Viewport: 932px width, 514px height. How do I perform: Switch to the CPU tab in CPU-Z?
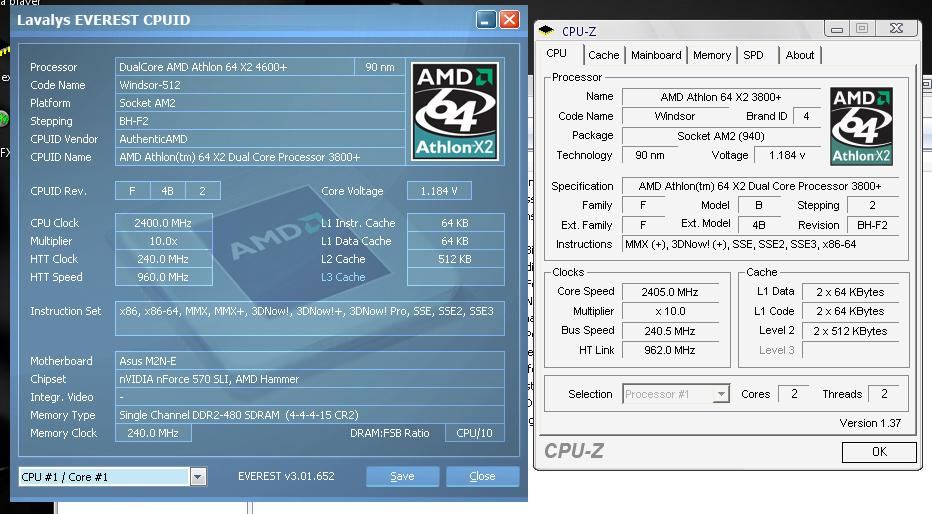[x=557, y=53]
